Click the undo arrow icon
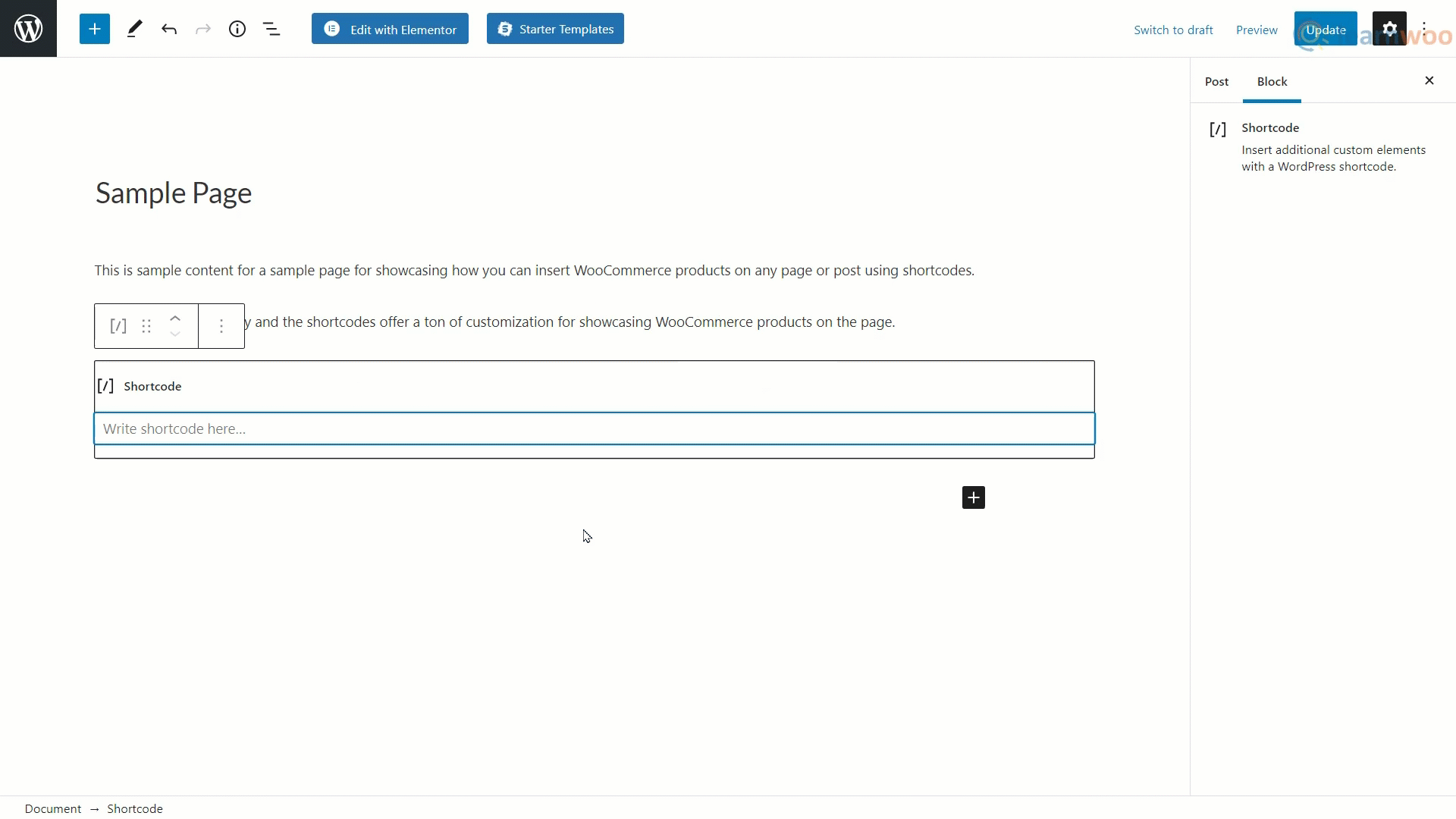This screenshot has height=819, width=1456. pos(170,29)
